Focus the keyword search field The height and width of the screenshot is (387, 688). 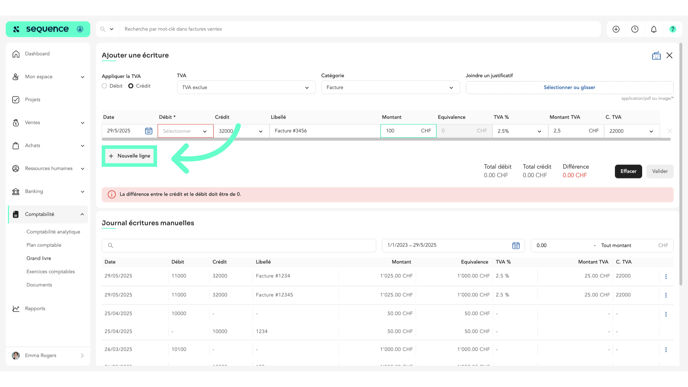[360, 29]
